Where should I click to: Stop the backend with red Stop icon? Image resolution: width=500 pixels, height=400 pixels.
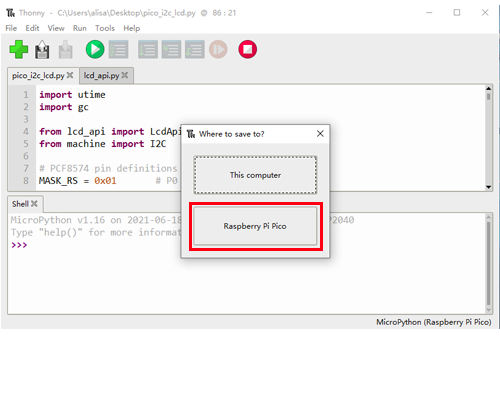pyautogui.click(x=248, y=49)
